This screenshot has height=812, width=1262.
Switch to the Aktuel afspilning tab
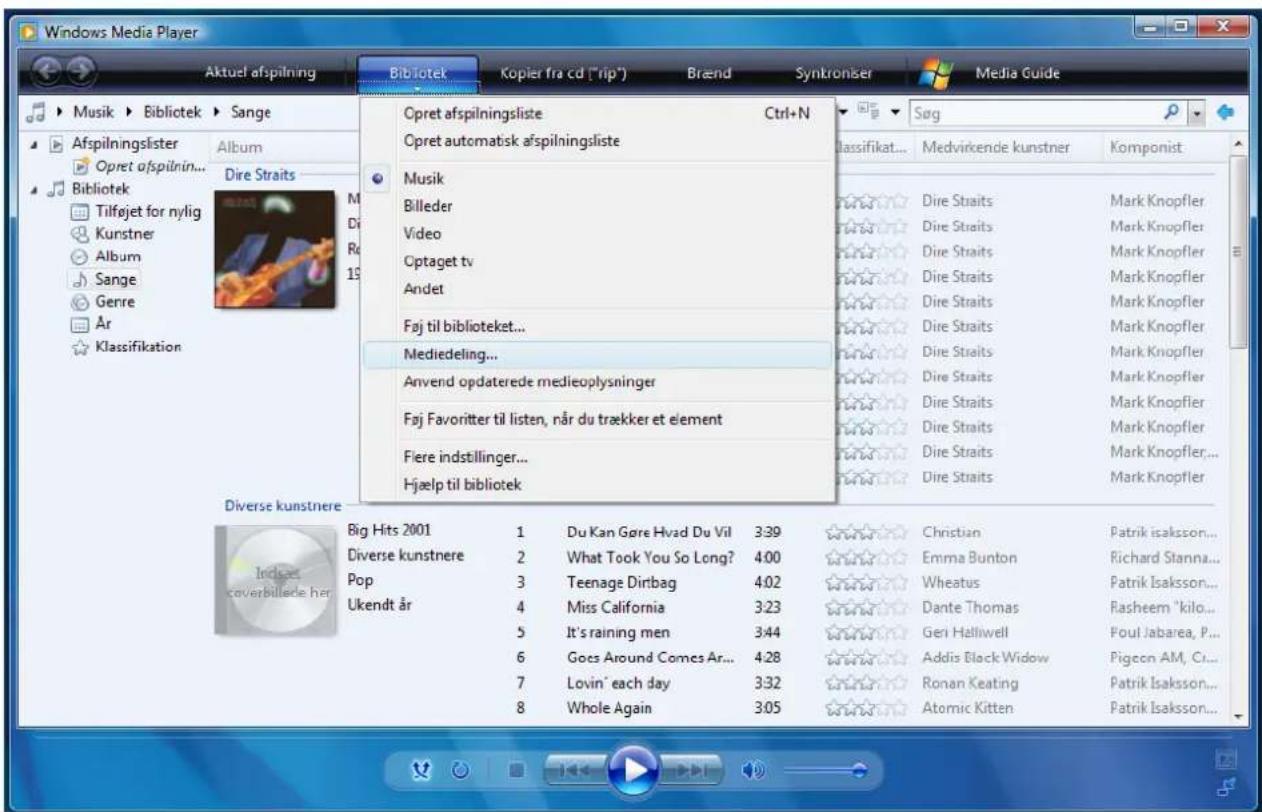click(260, 72)
